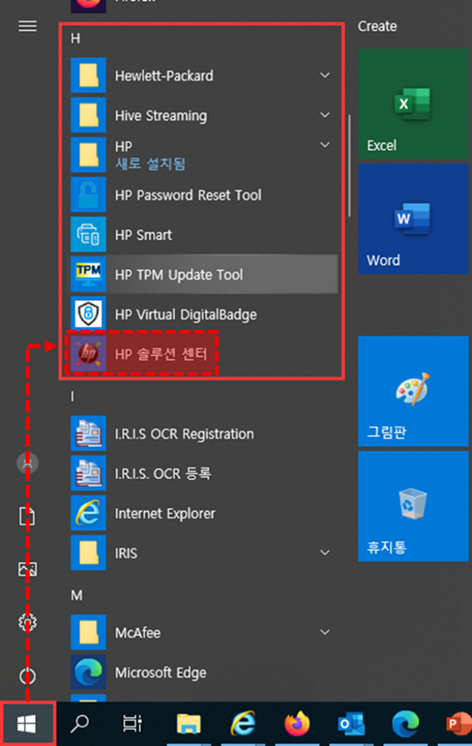Open the user account icon in sidebar
The height and width of the screenshot is (746, 472).
pos(28,463)
